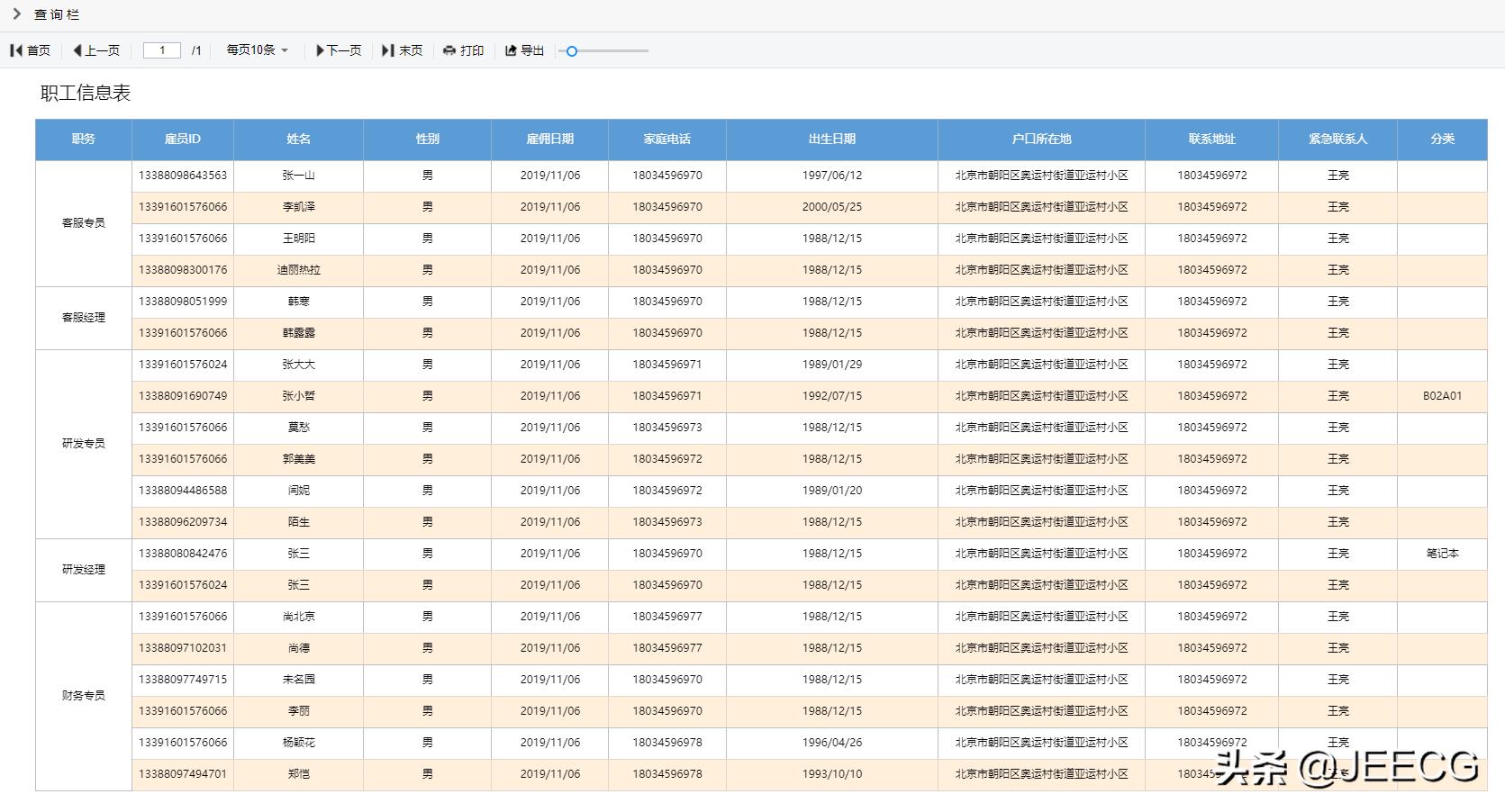Screen dimensions: 1505x812
Task: Click the dropdown arrow next to 每页10条
Action: [x=284, y=50]
